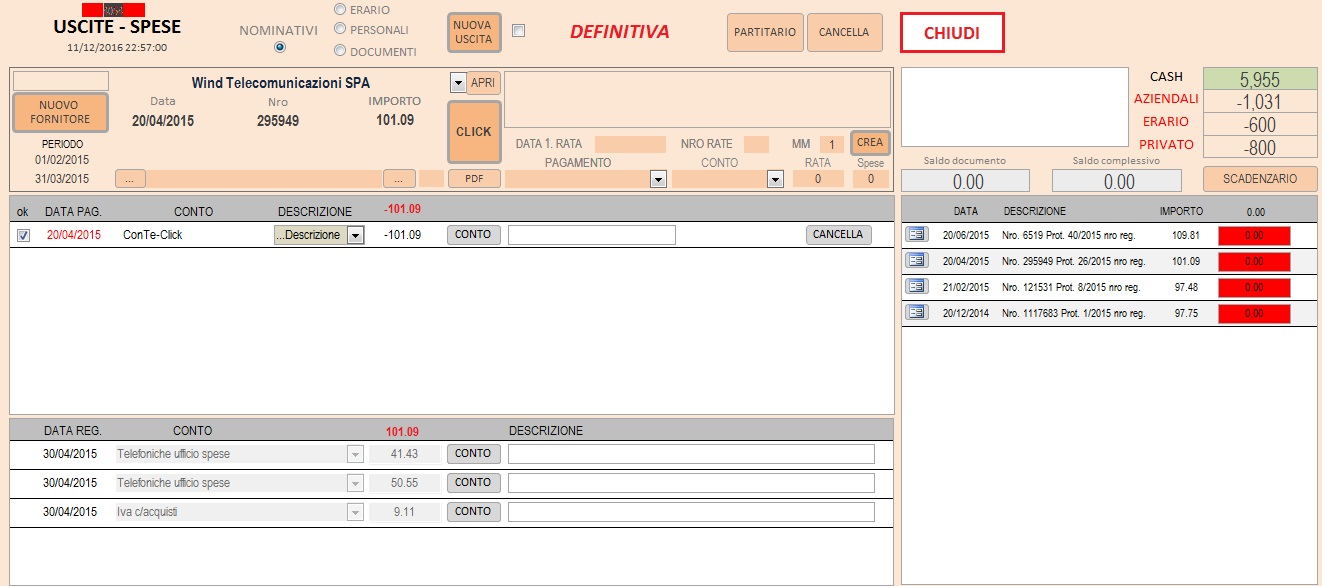Click the CHIUDI button
This screenshot has height=586, width=1322.
pos(951,33)
